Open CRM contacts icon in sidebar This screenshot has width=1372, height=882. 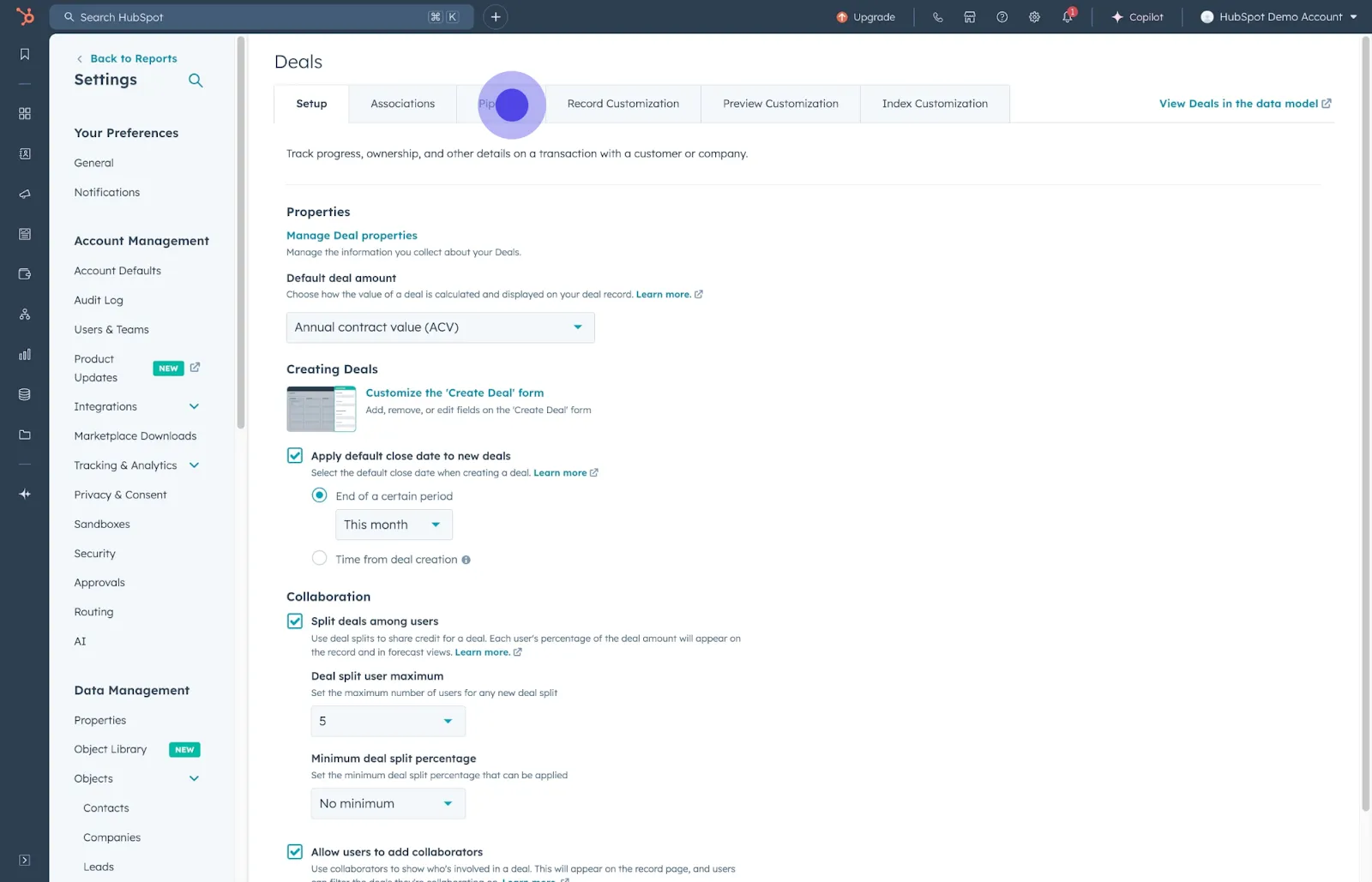click(25, 153)
